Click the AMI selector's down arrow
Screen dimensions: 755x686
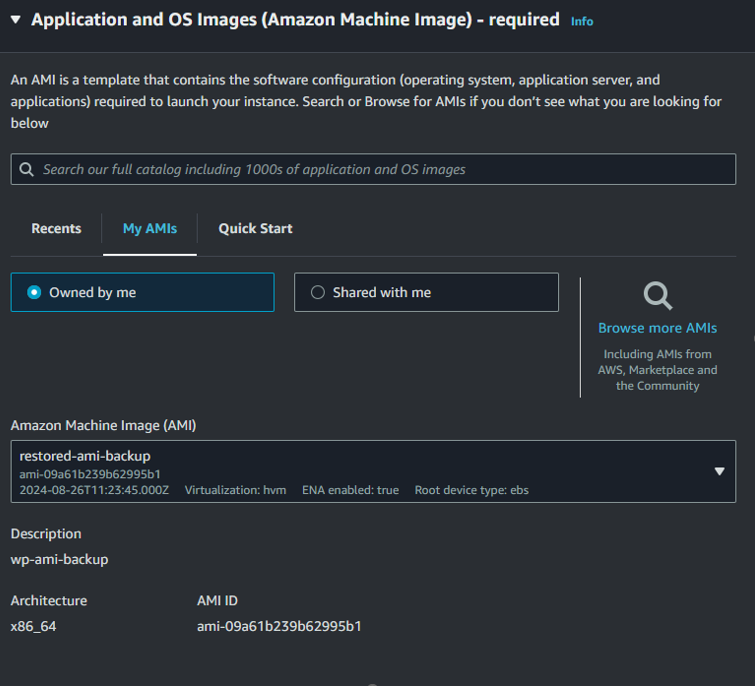pyautogui.click(x=719, y=471)
